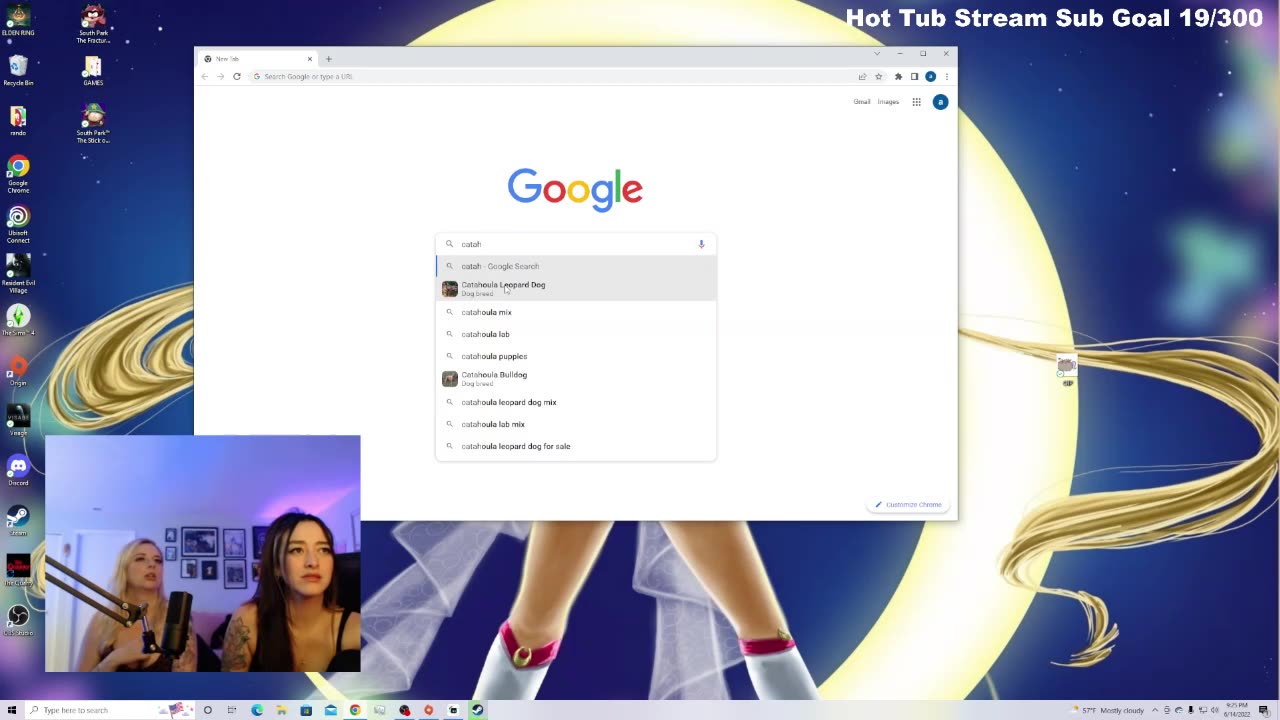Reload the page in Chrome toolbar
Viewport: 1280px width, 720px height.
237,76
